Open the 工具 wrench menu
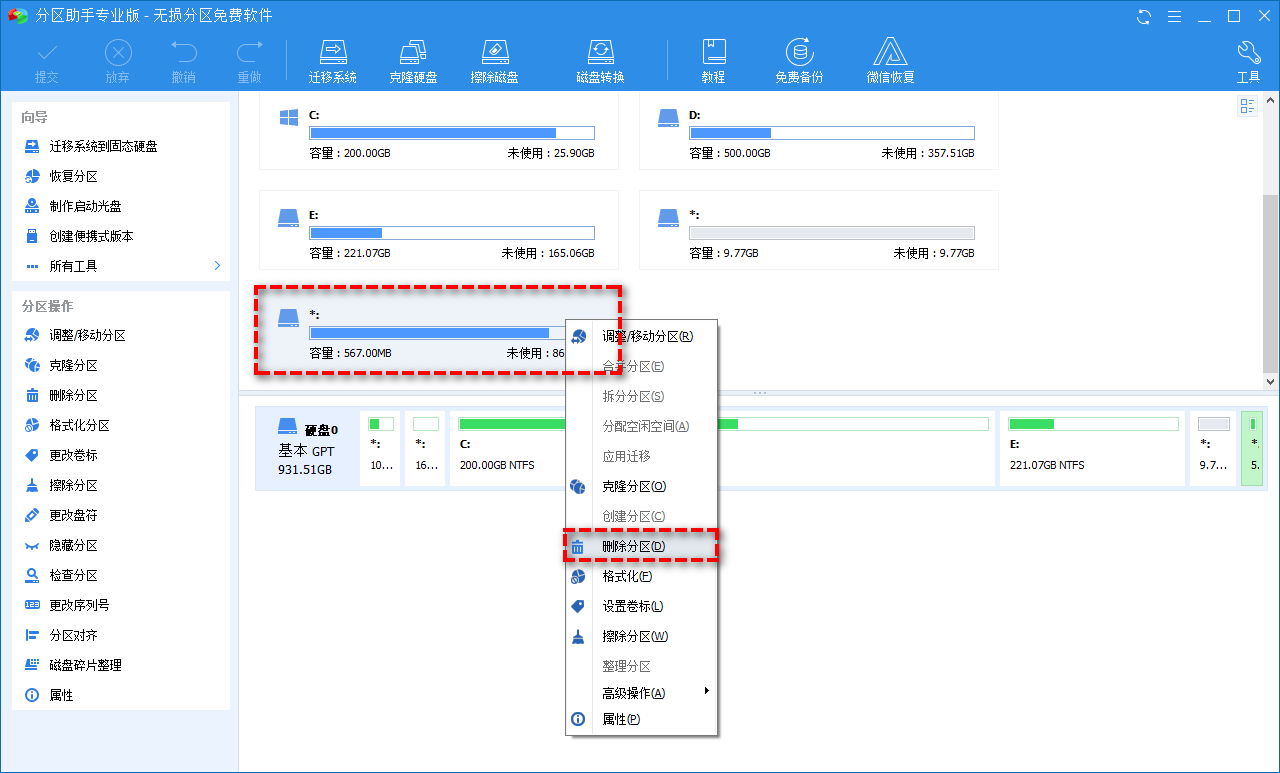This screenshot has width=1280, height=773. click(1249, 60)
